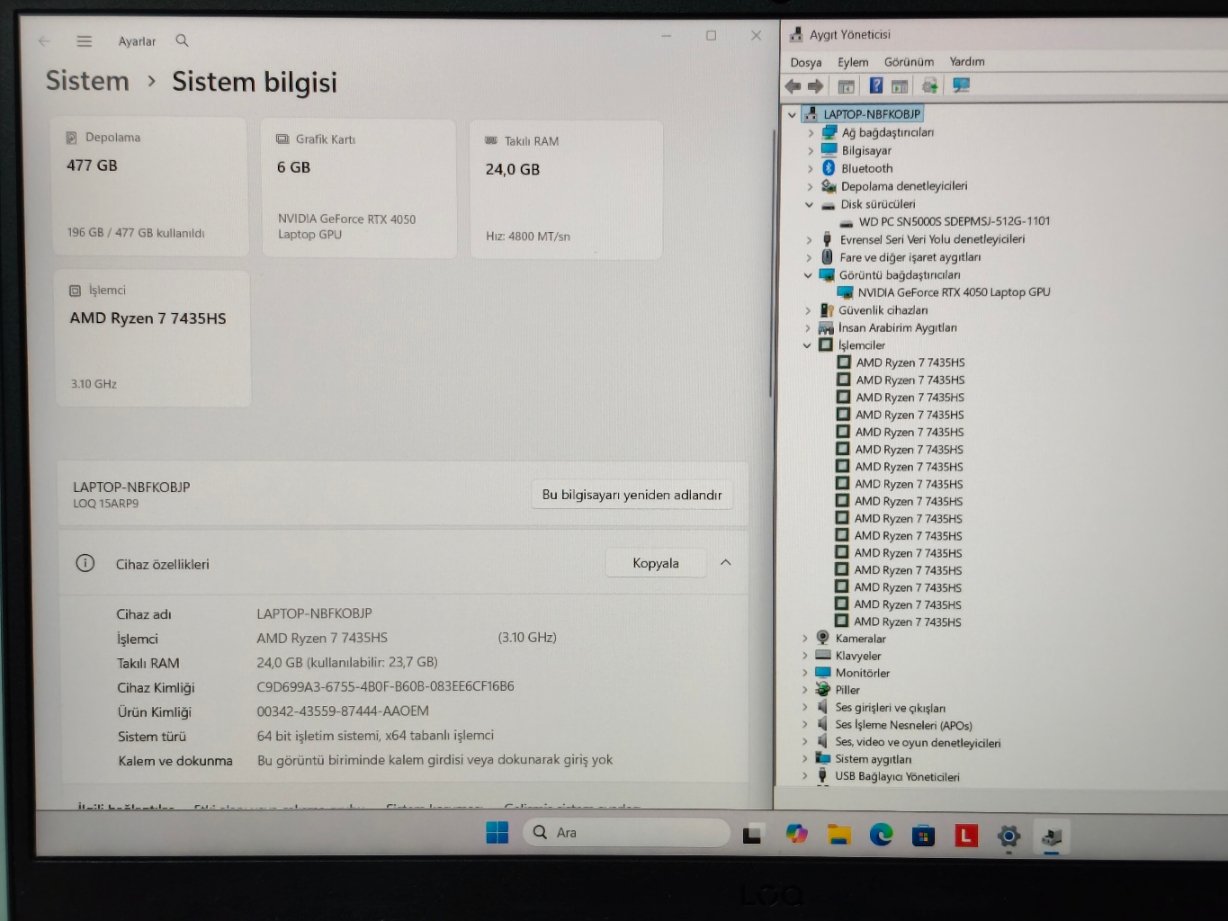Collapse the Görüntü bağdaştırıcıları category
This screenshot has height=921, width=1228.
tap(809, 275)
